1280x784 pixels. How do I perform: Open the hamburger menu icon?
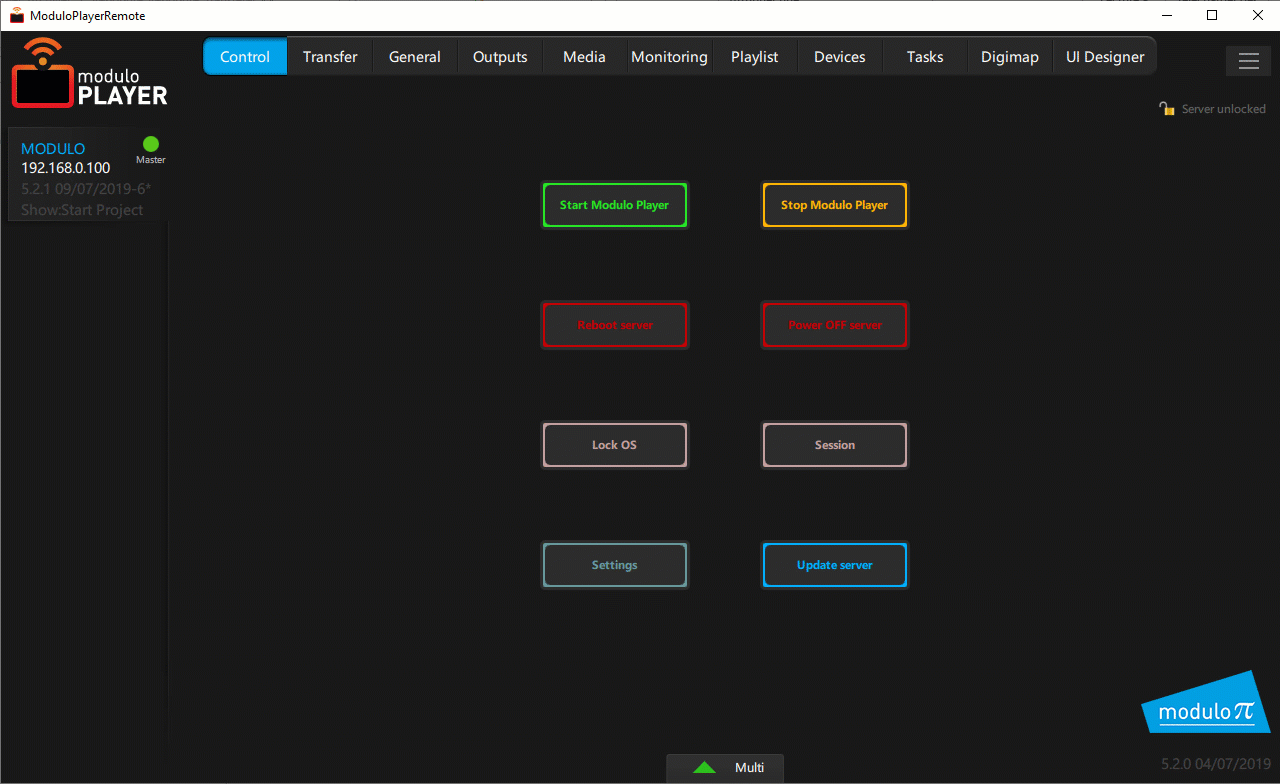[x=1248, y=60]
